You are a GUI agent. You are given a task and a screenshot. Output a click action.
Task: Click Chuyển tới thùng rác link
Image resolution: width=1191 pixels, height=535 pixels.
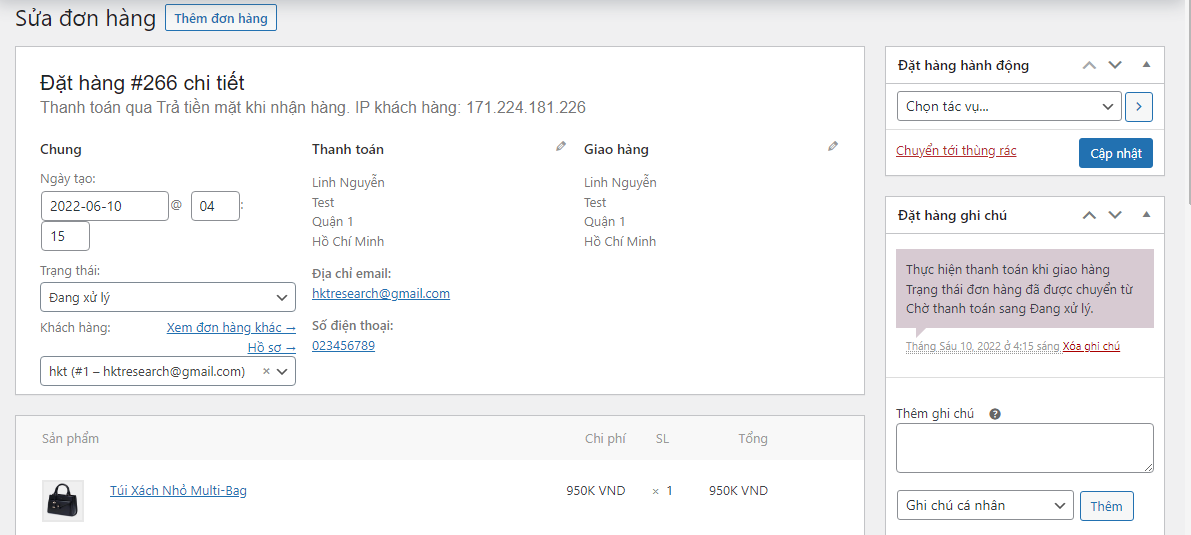(956, 151)
